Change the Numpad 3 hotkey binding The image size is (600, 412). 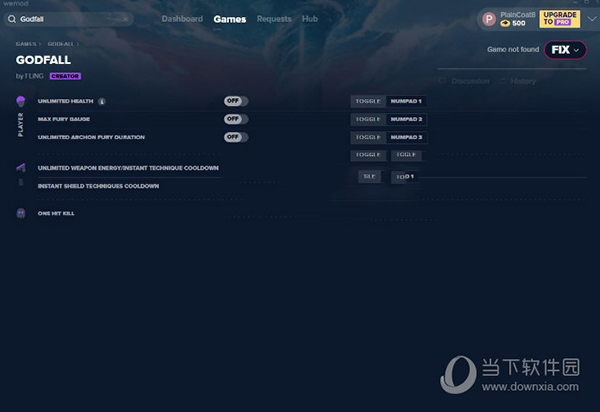pyautogui.click(x=406, y=137)
